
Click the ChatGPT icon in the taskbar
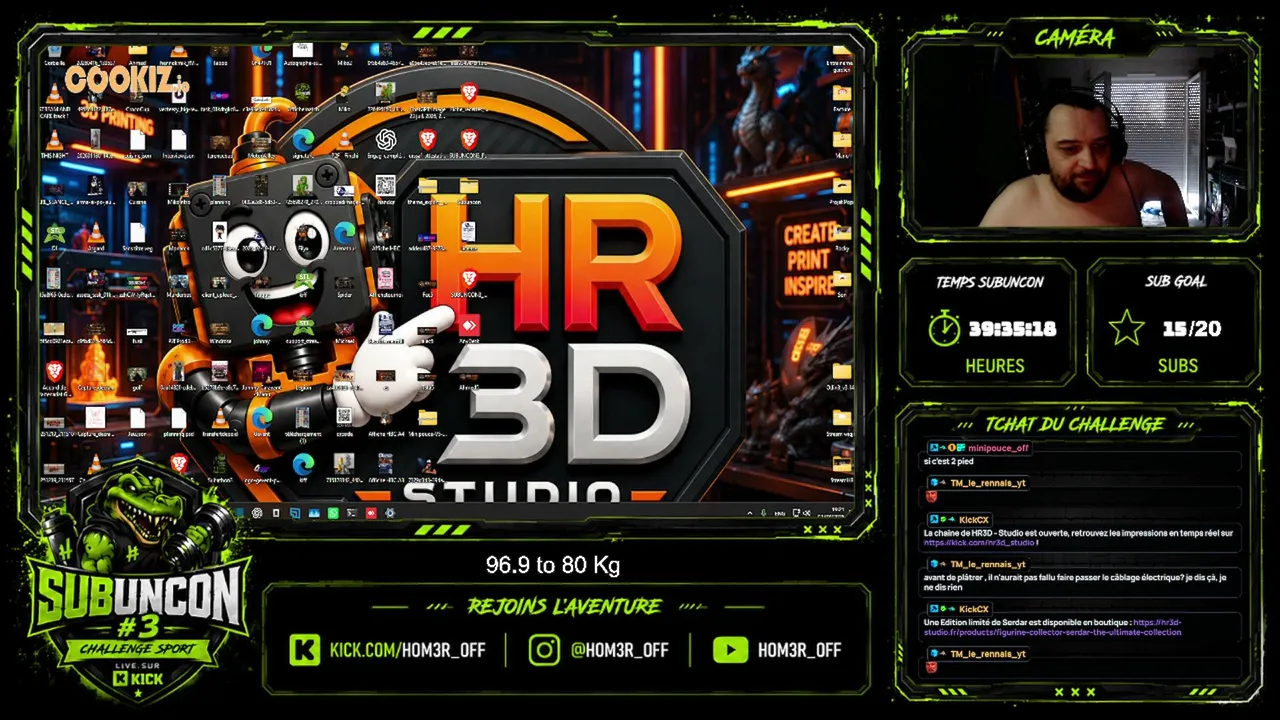click(x=257, y=513)
